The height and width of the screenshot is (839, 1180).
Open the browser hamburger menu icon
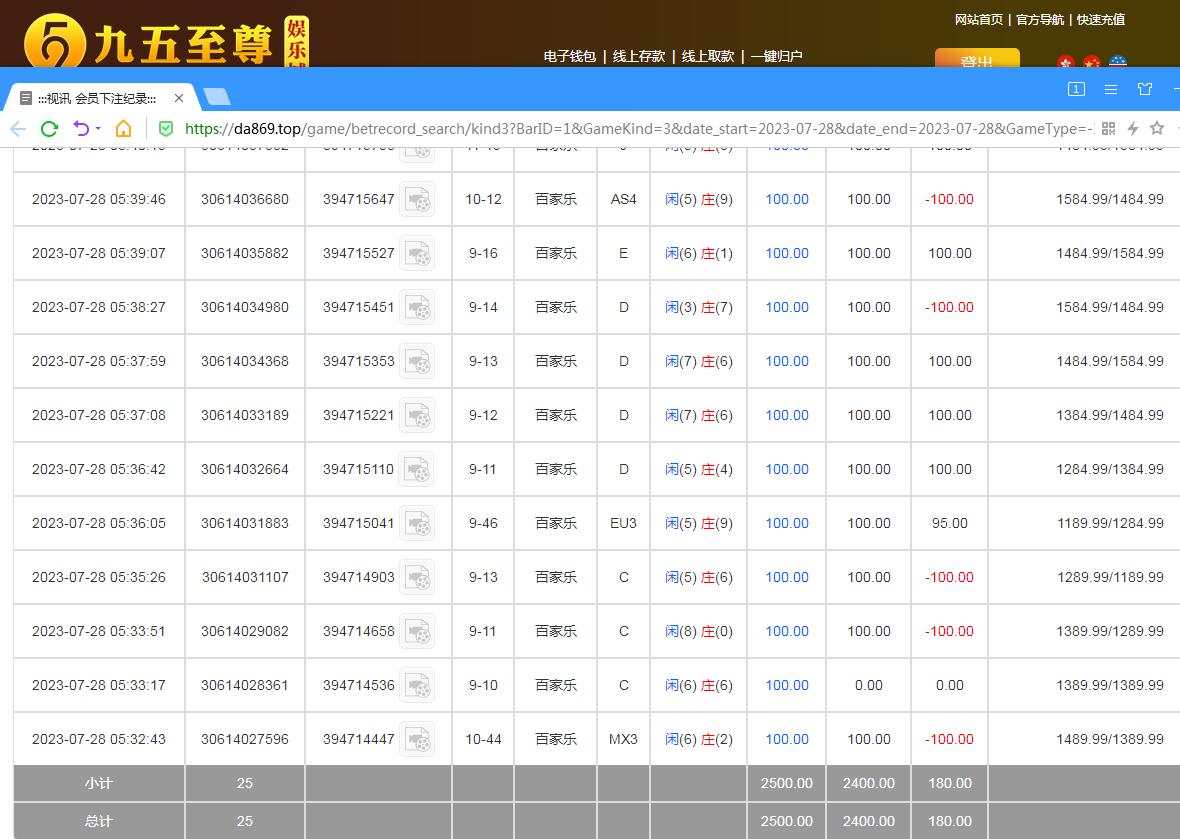(x=1111, y=90)
